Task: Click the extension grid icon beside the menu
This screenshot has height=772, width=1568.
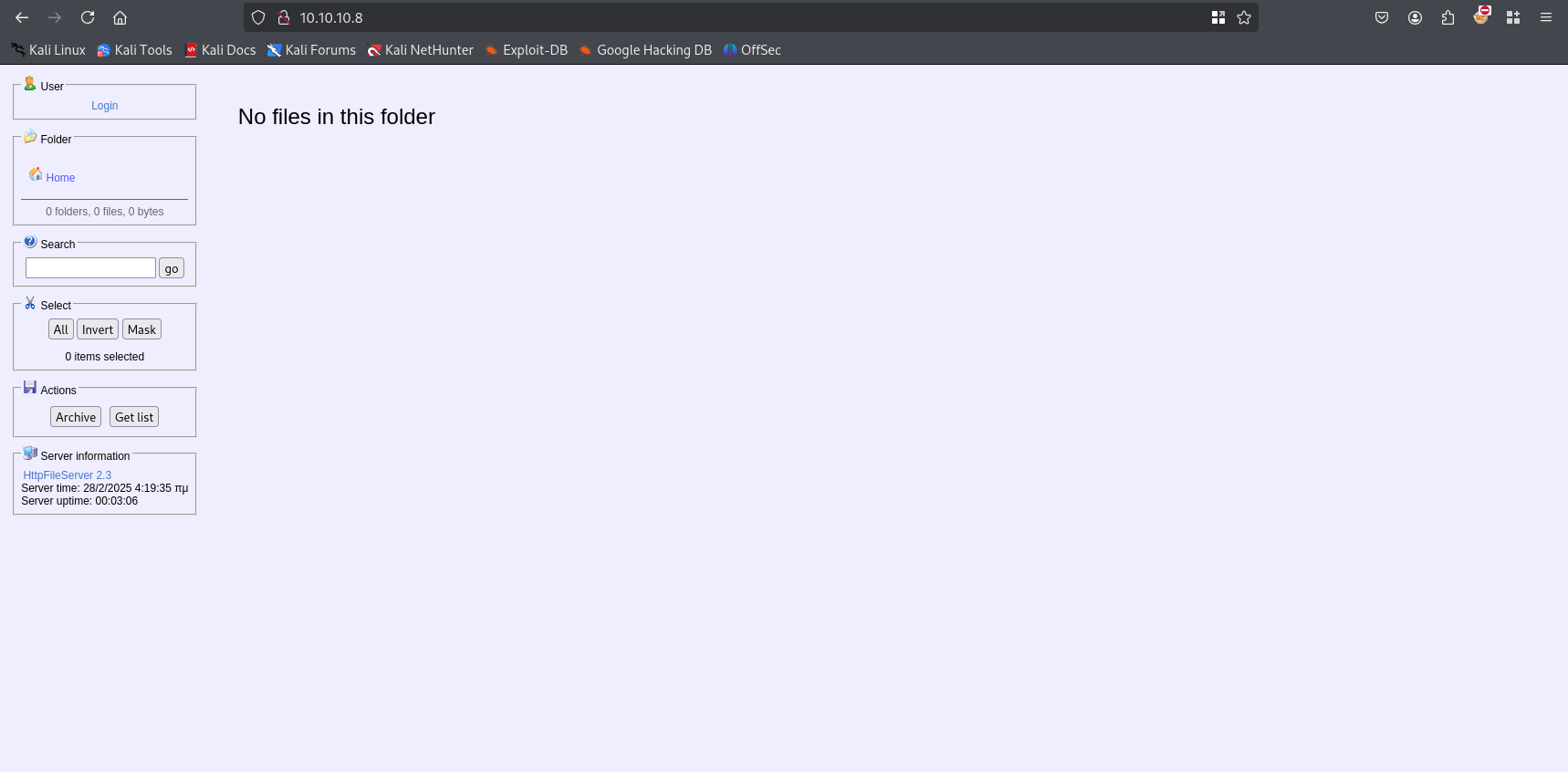Action: pyautogui.click(x=1513, y=17)
